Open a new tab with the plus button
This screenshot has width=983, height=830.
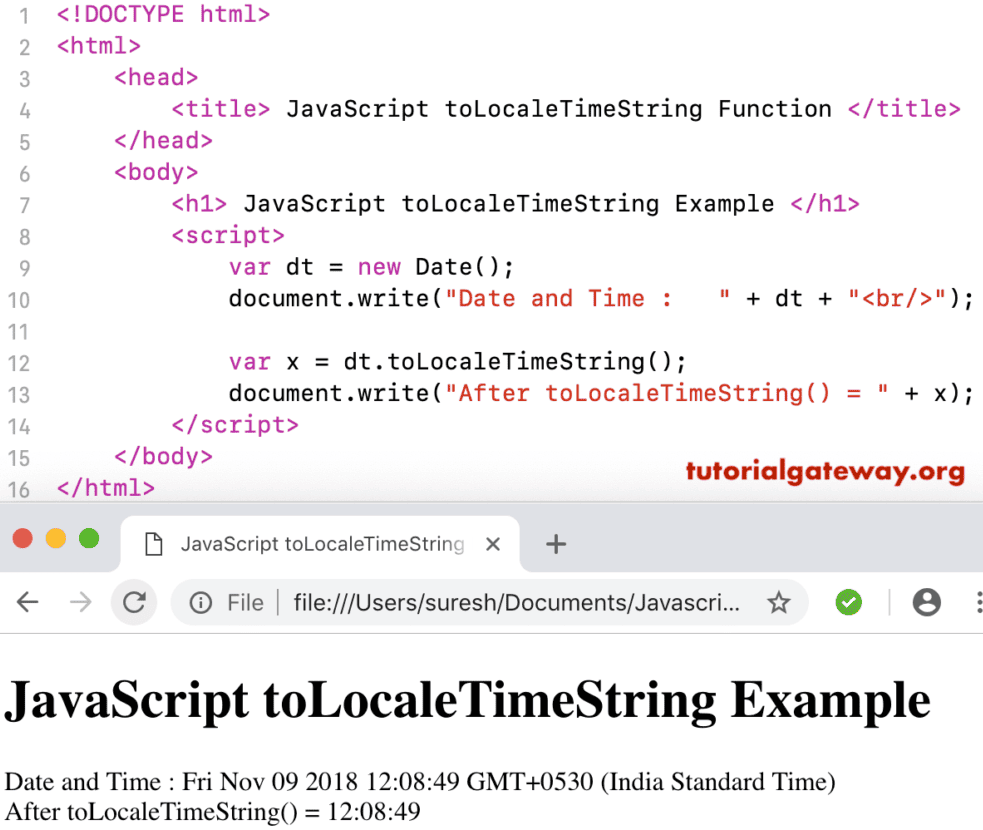pyautogui.click(x=556, y=543)
